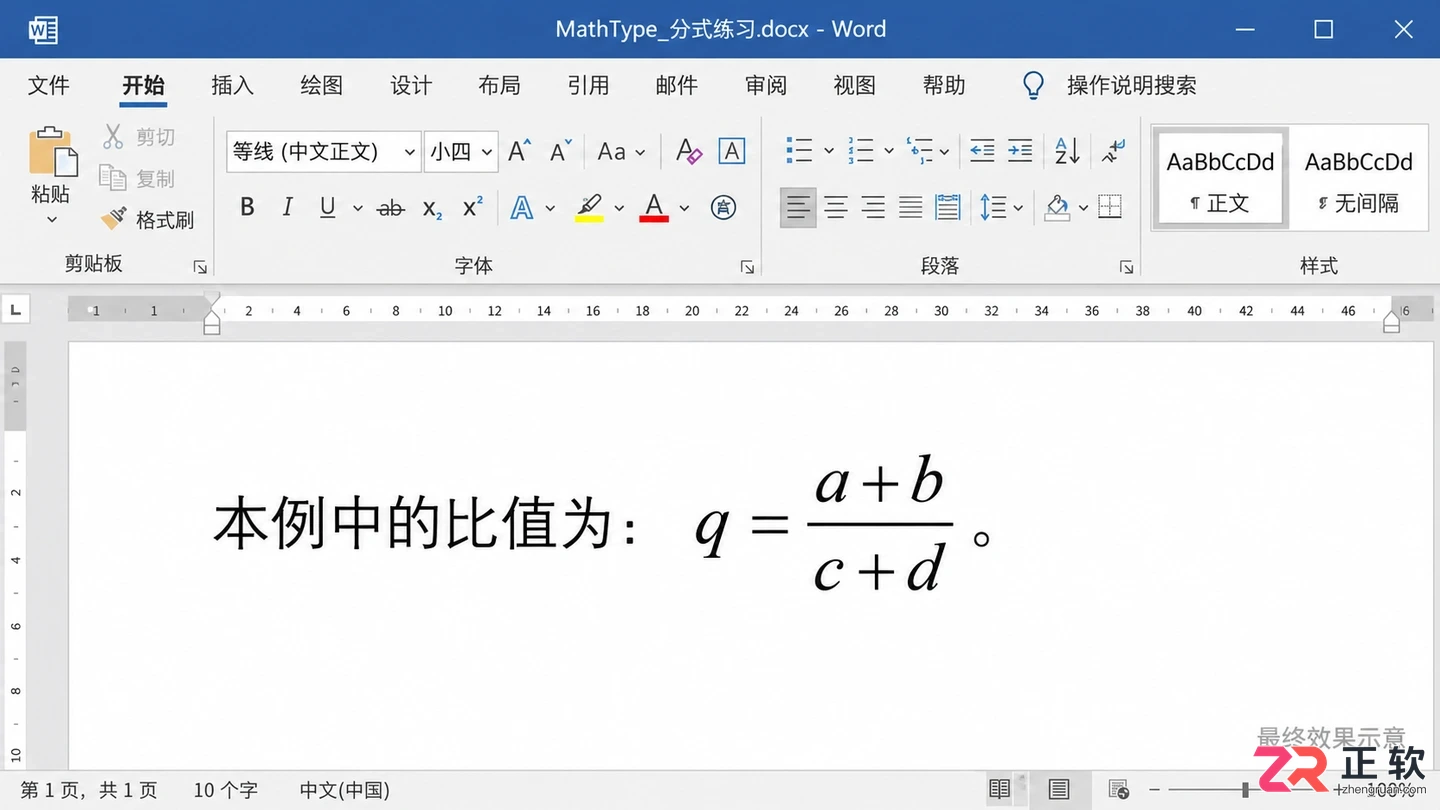Apply the 无间隔 style
1440x810 pixels.
[1358, 178]
